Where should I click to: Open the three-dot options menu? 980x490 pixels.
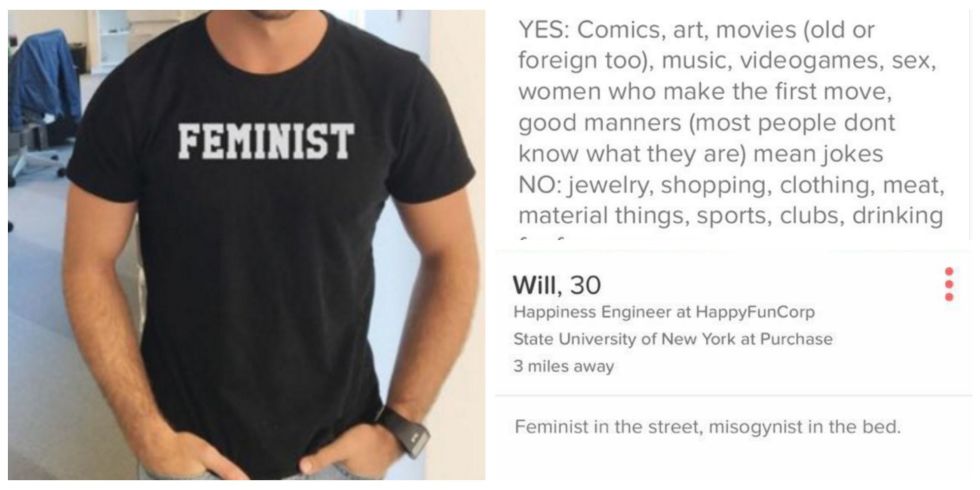(949, 284)
